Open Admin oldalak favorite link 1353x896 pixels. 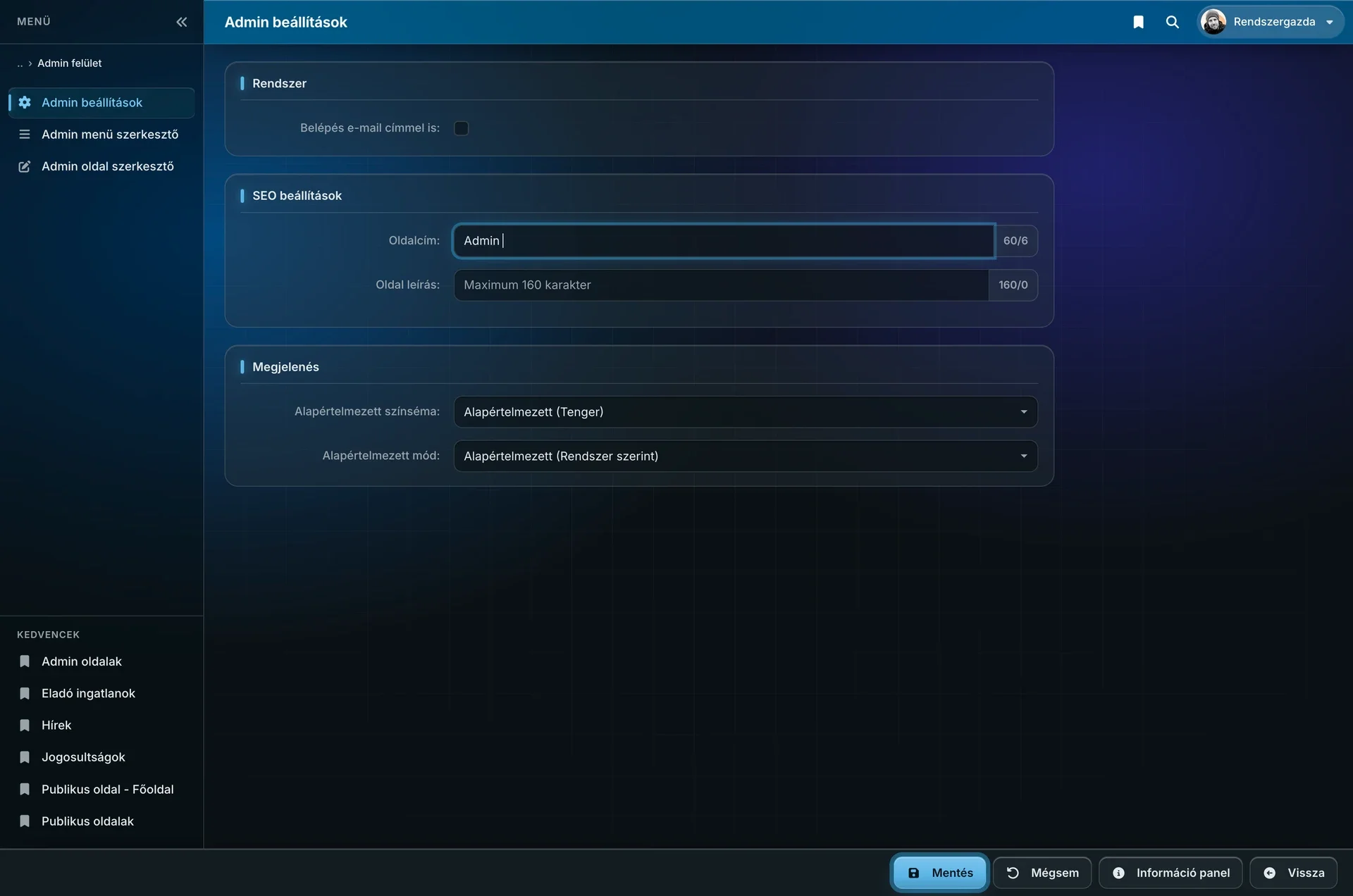pos(101,661)
